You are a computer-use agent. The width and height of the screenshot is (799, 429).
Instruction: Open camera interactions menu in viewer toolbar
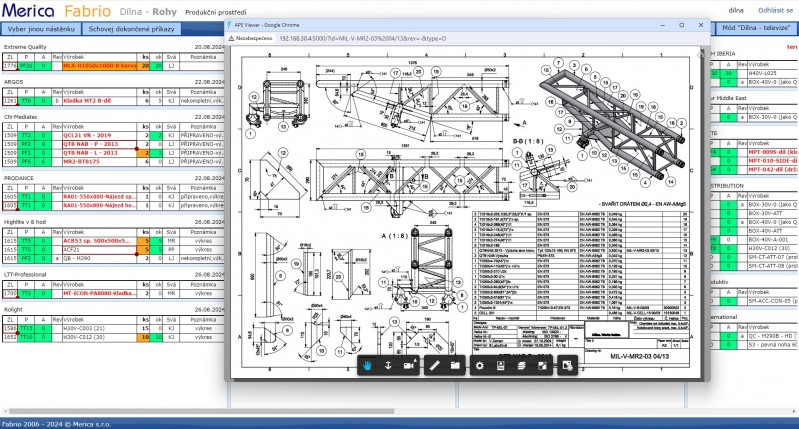[409, 366]
